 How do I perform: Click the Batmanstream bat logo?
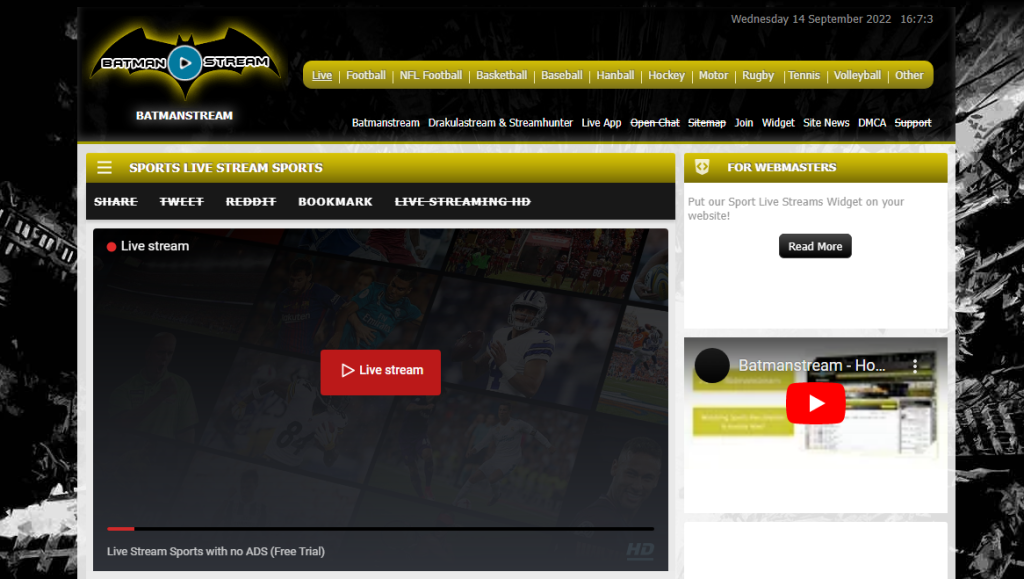point(185,63)
